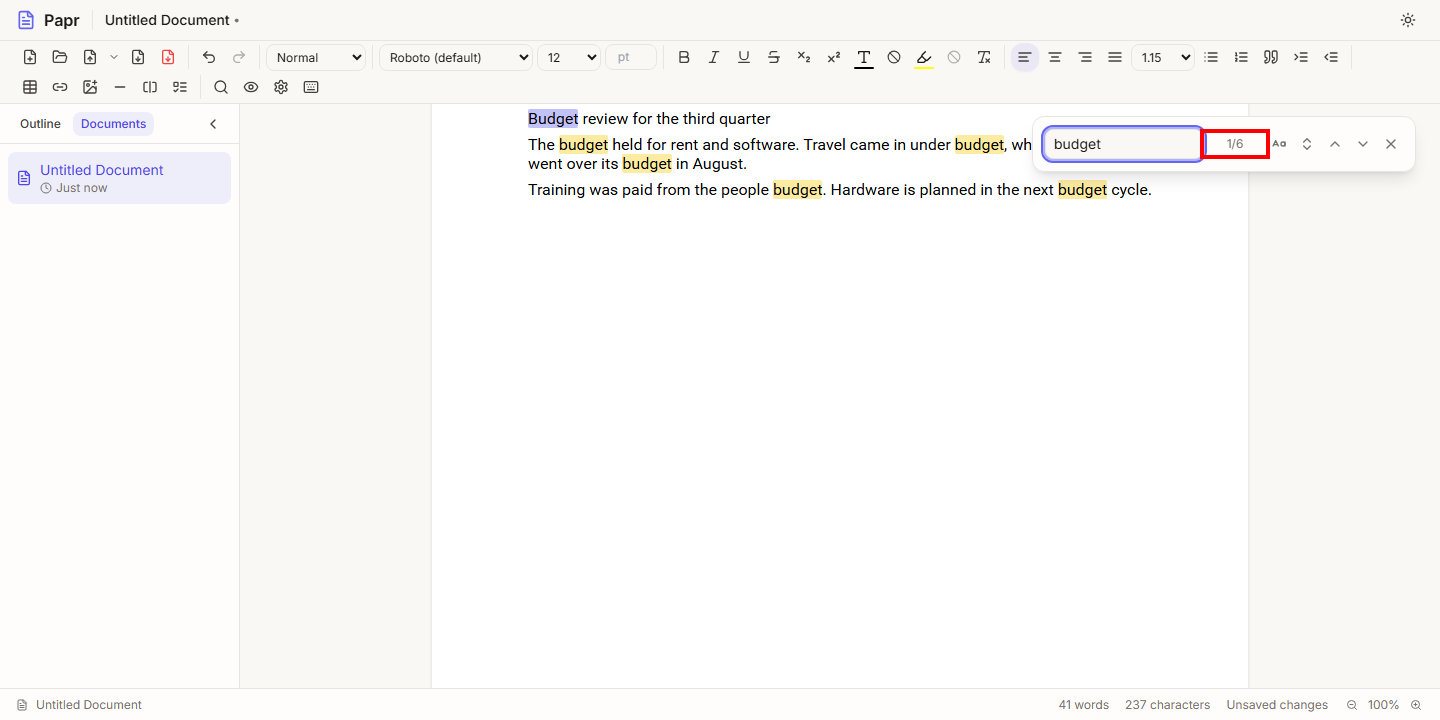
Task: Decrease paragraph indent
Action: coord(1331,57)
